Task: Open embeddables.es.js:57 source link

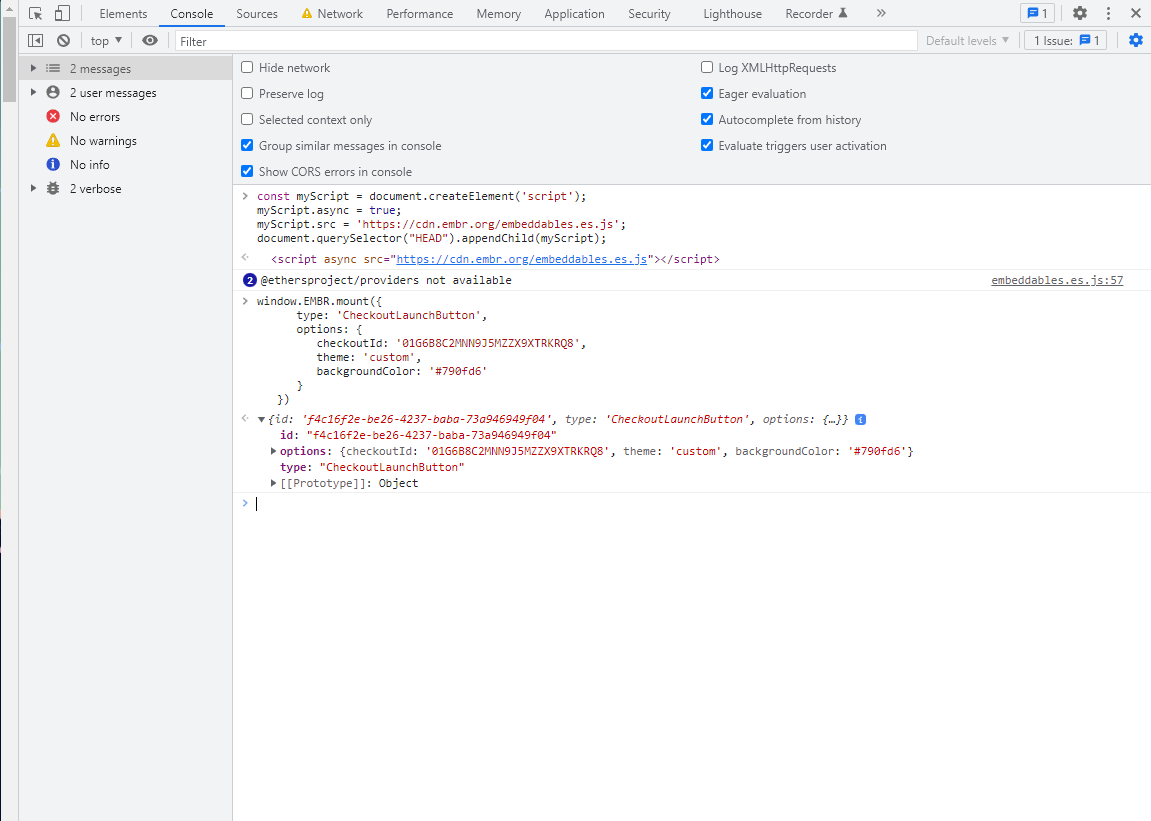Action: click(1057, 280)
